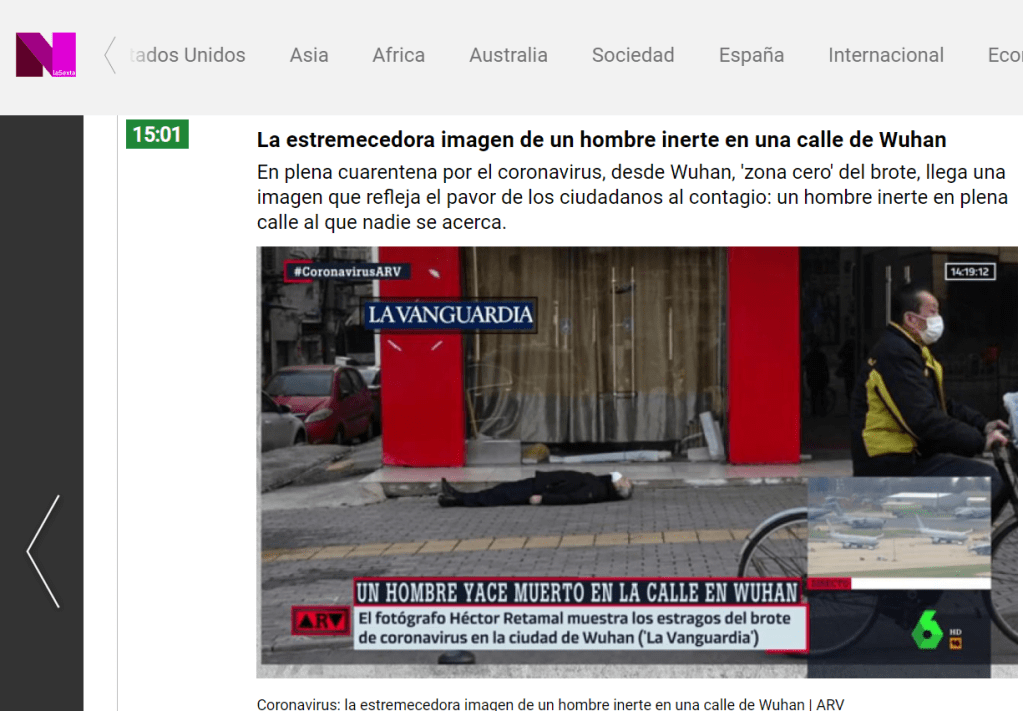Click the laSexta Noticias logo

[x=45, y=55]
